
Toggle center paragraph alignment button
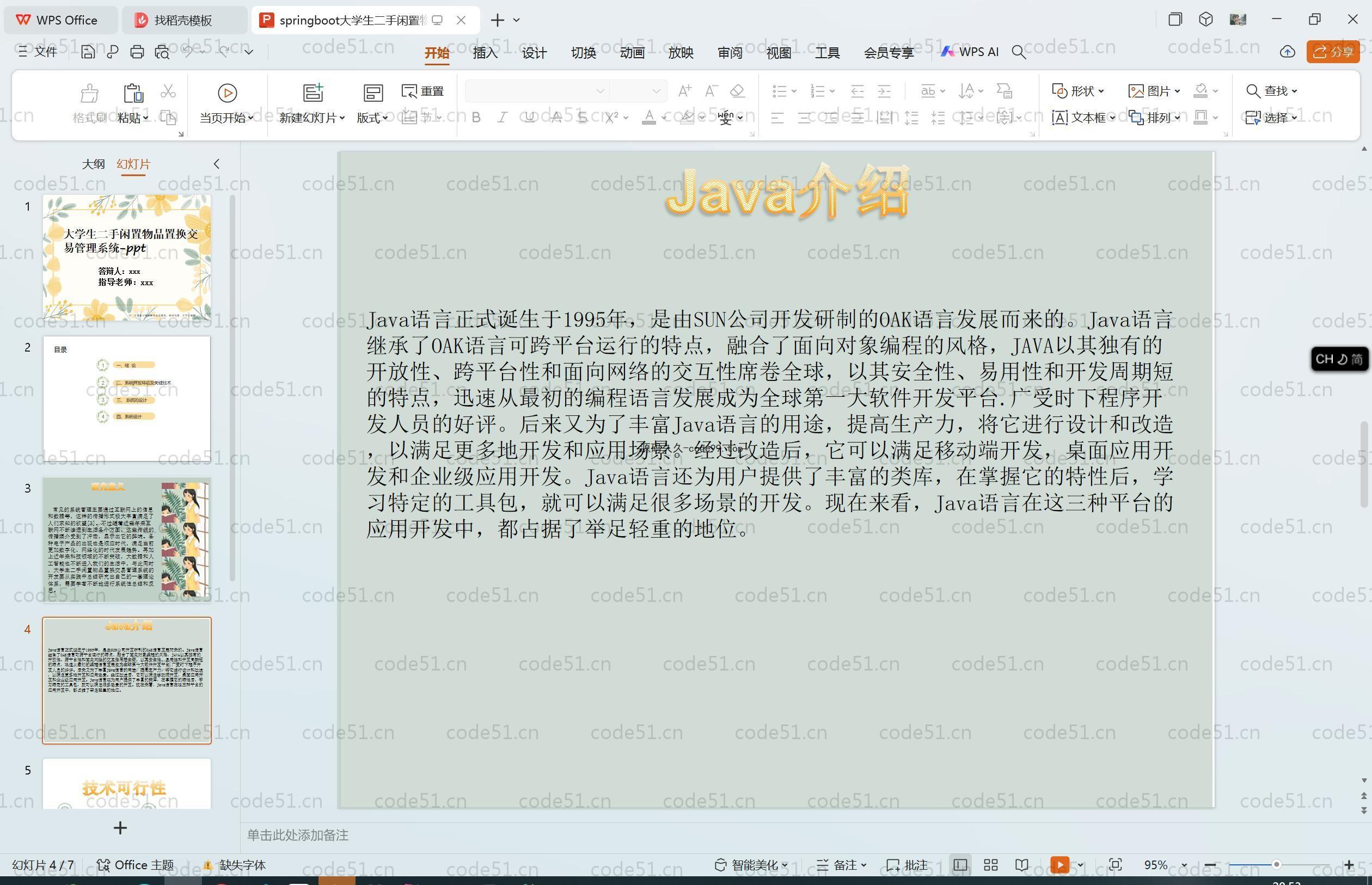804,119
